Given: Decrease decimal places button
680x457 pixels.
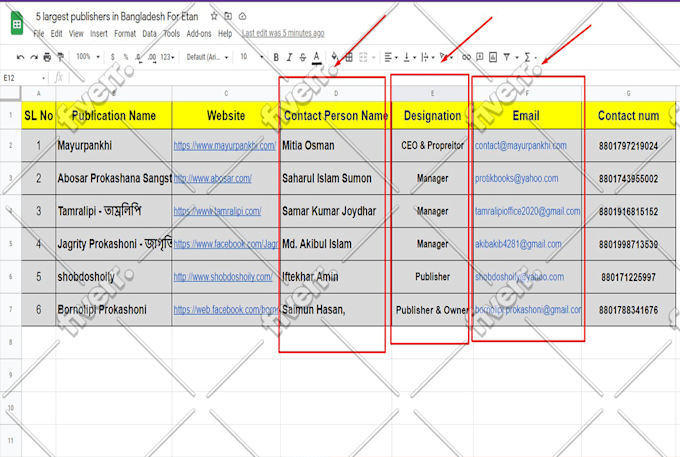Looking at the screenshot, I should tap(138, 57).
